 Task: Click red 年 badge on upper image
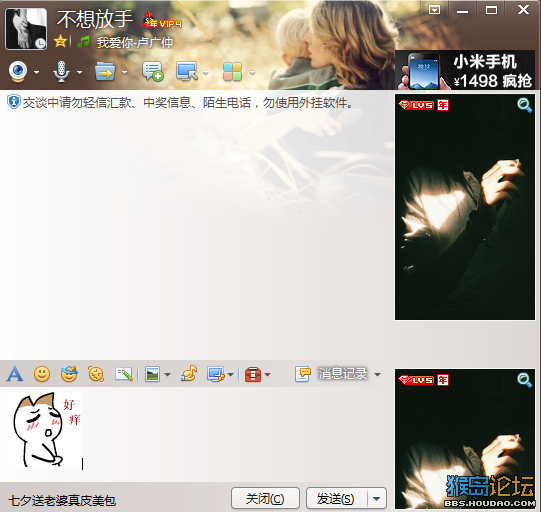[443, 105]
